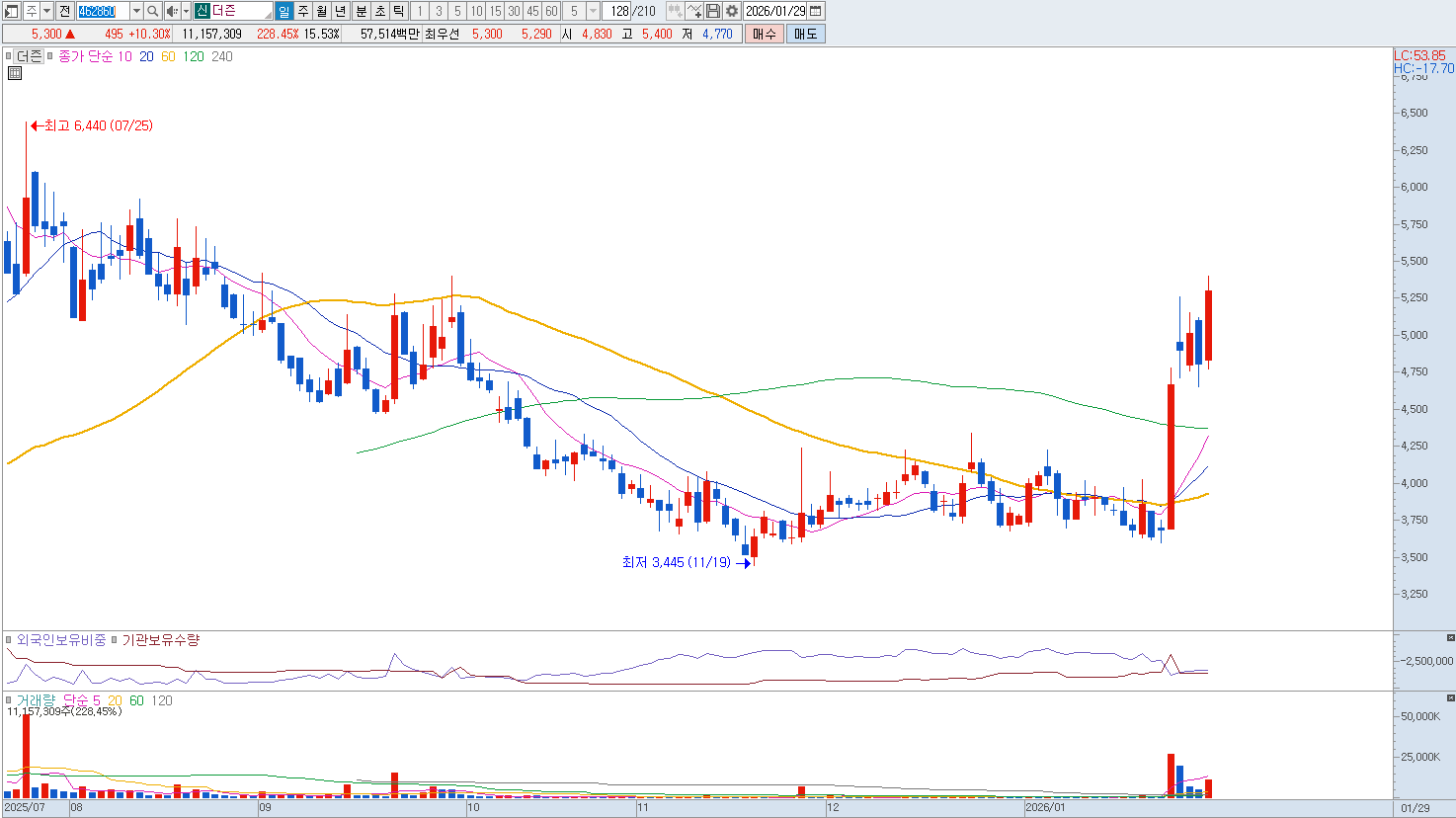Click the chart layout icon at far left
Screen dimensions: 1456x818
click(x=12, y=11)
